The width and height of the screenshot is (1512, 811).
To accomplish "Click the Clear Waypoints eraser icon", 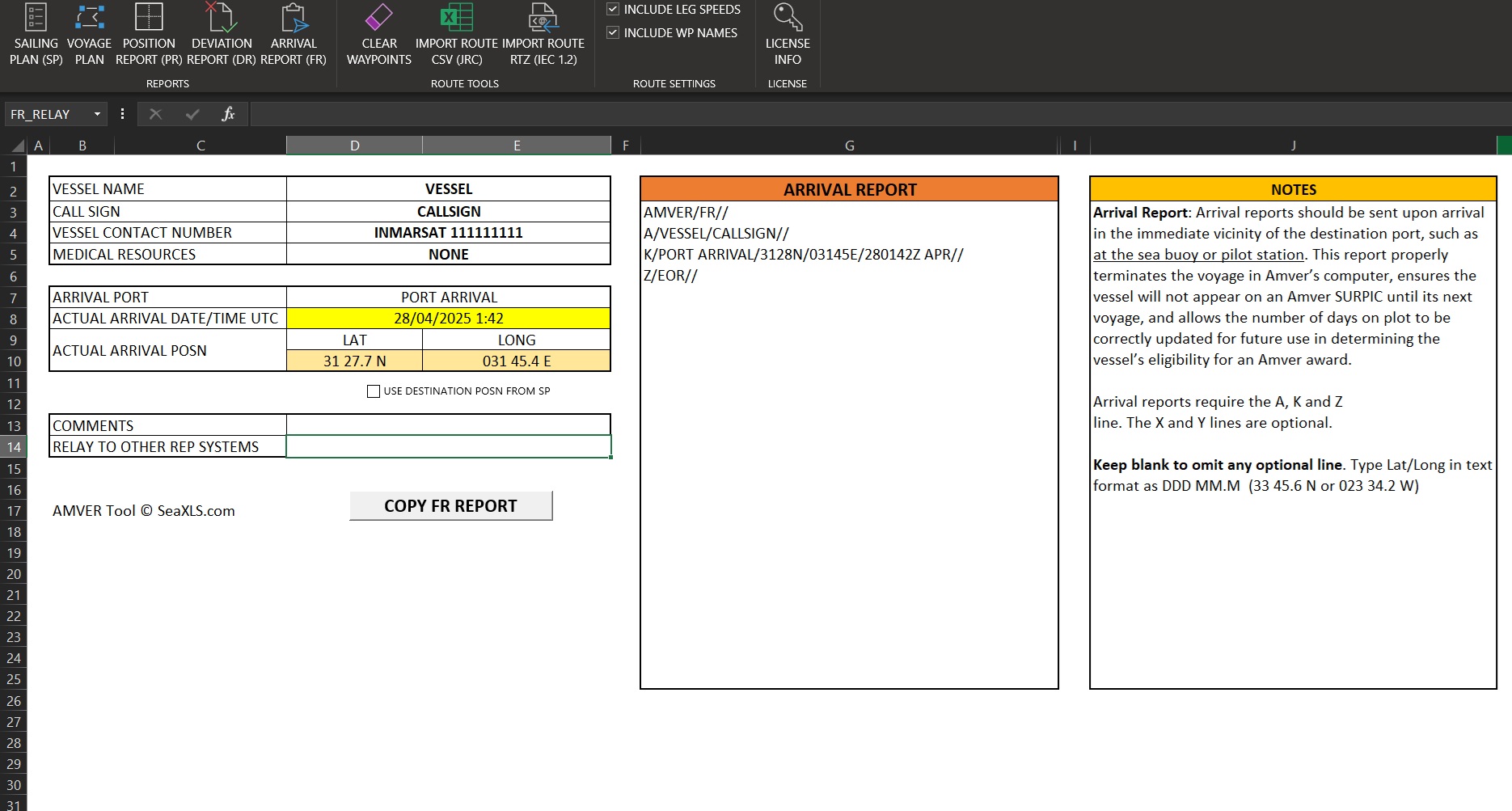I will pos(378,18).
